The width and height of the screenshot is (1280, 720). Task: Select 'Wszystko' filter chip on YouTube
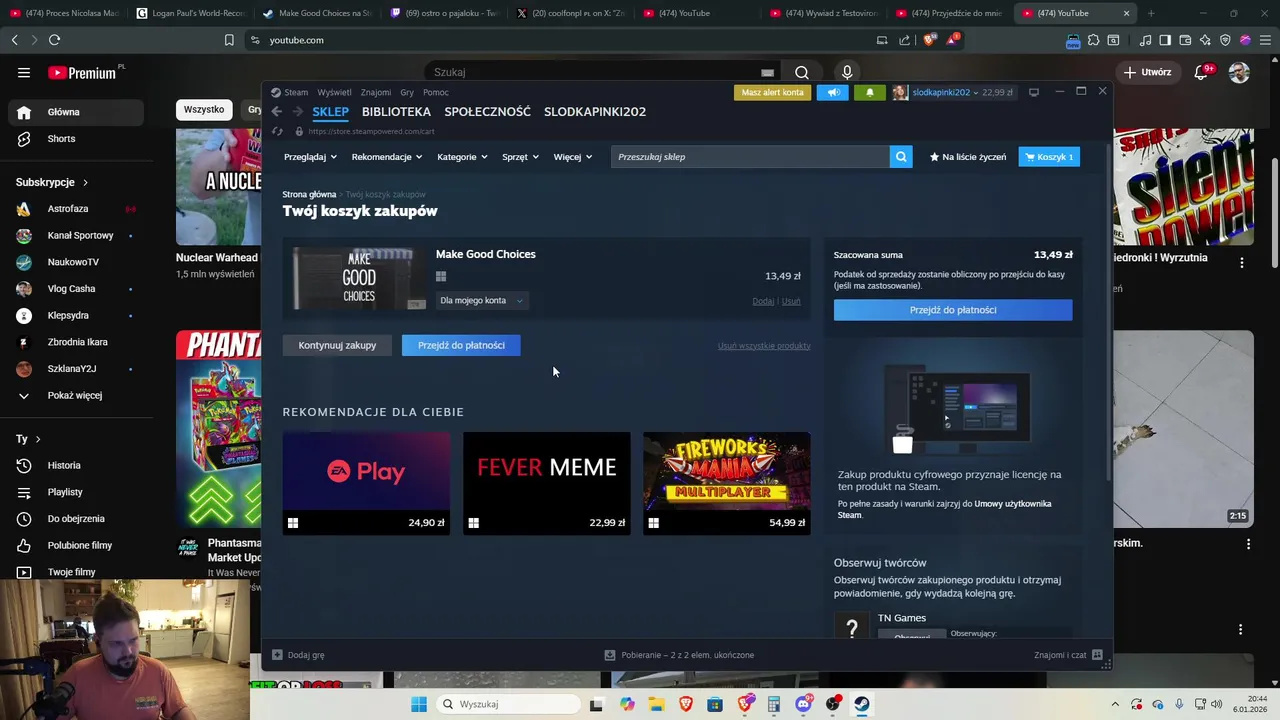pyautogui.click(x=204, y=109)
